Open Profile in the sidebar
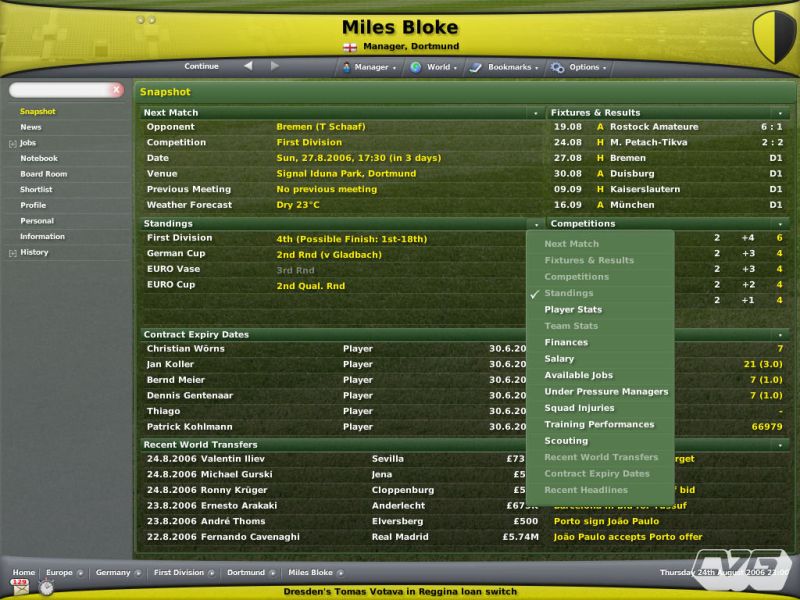Image resolution: width=800 pixels, height=600 pixels. click(33, 206)
